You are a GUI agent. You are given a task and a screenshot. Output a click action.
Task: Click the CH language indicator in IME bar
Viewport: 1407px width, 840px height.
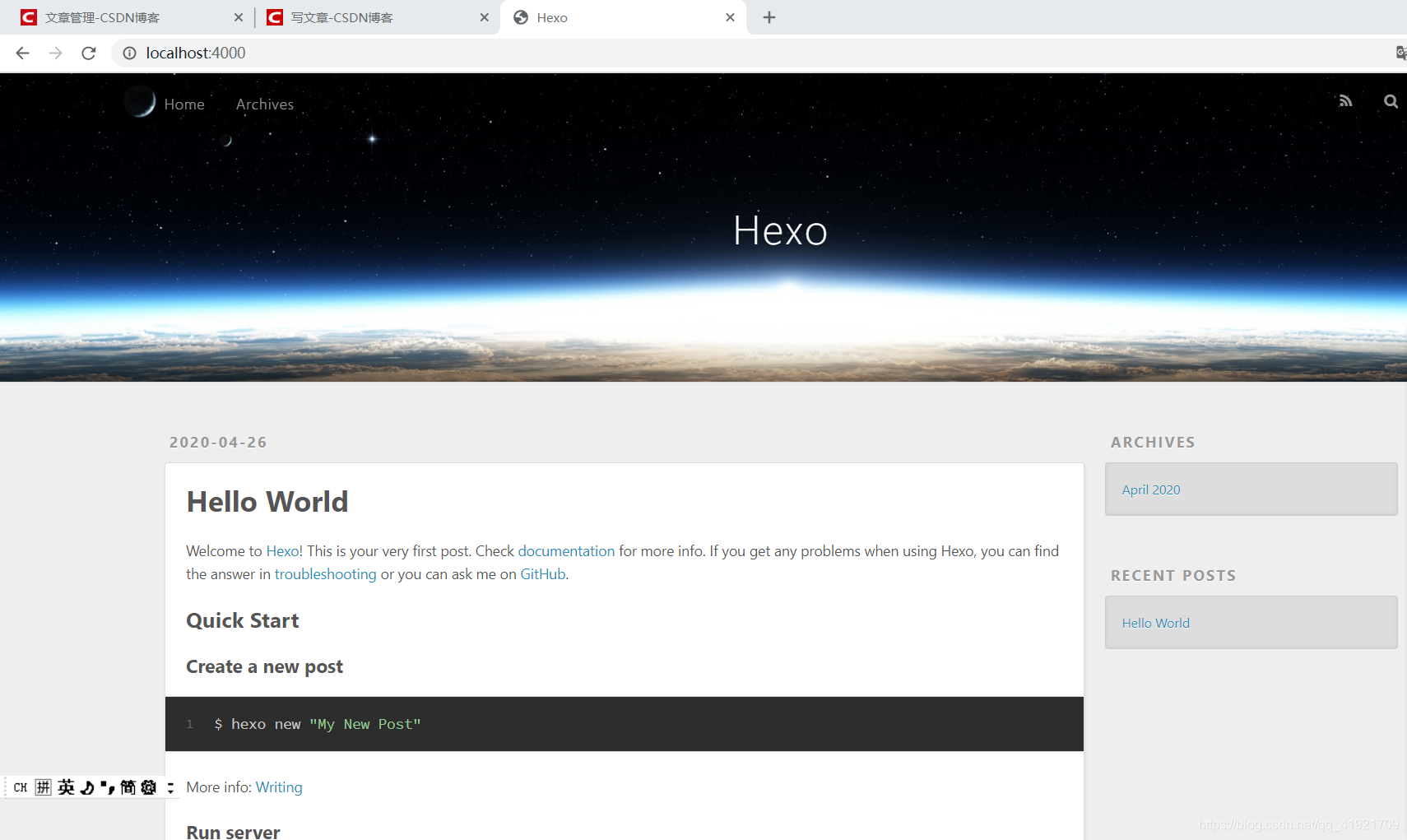21,787
